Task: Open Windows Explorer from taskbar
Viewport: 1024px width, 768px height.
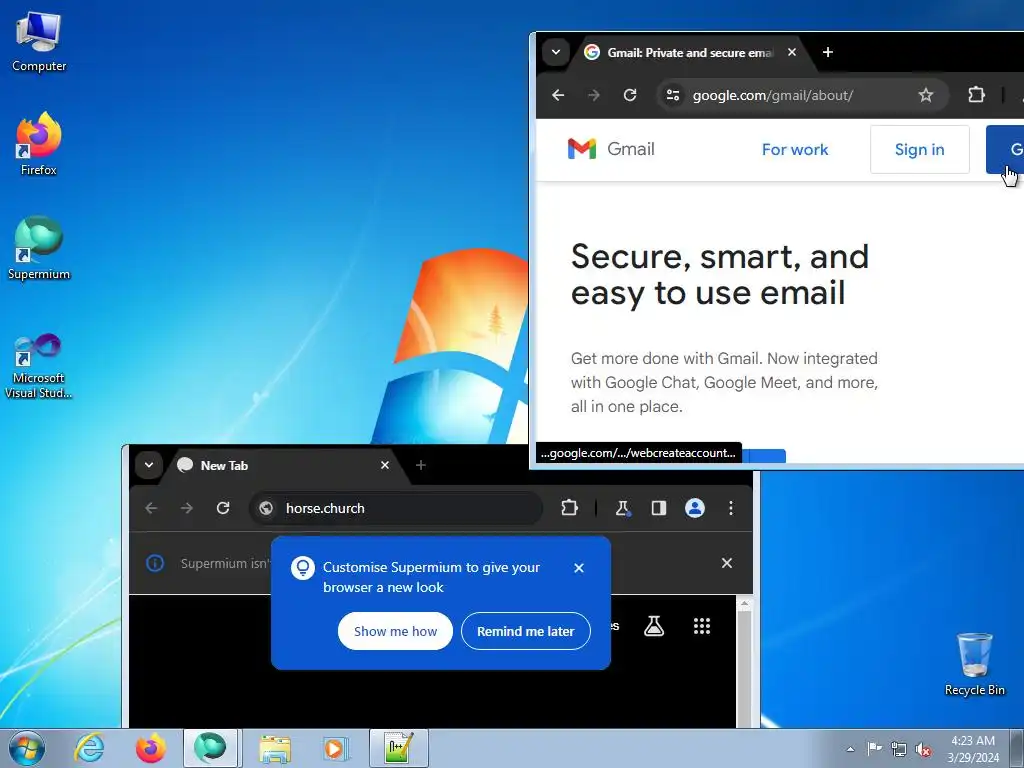Action: [x=275, y=748]
